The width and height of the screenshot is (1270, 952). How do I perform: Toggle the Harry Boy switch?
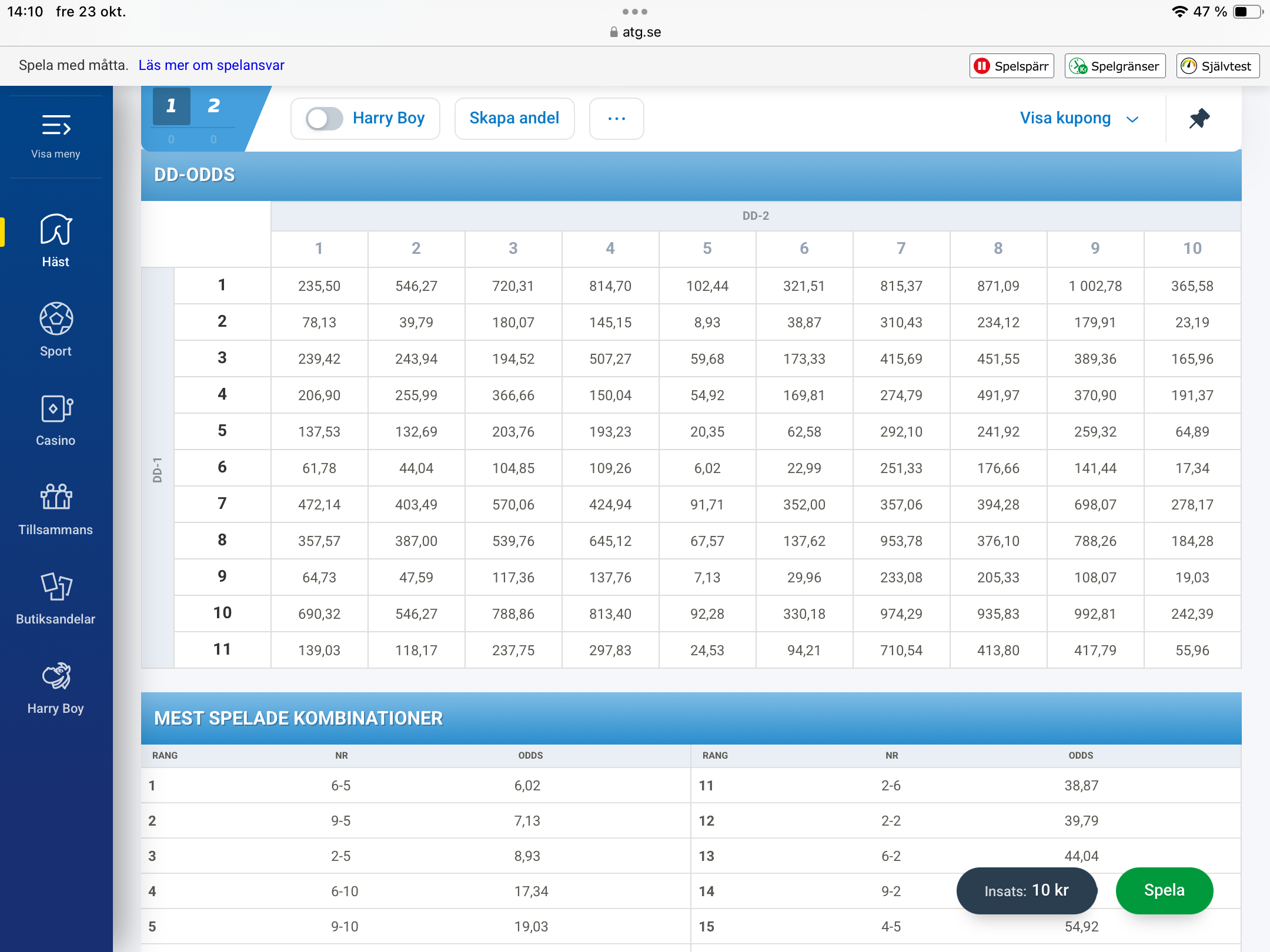pos(324,119)
